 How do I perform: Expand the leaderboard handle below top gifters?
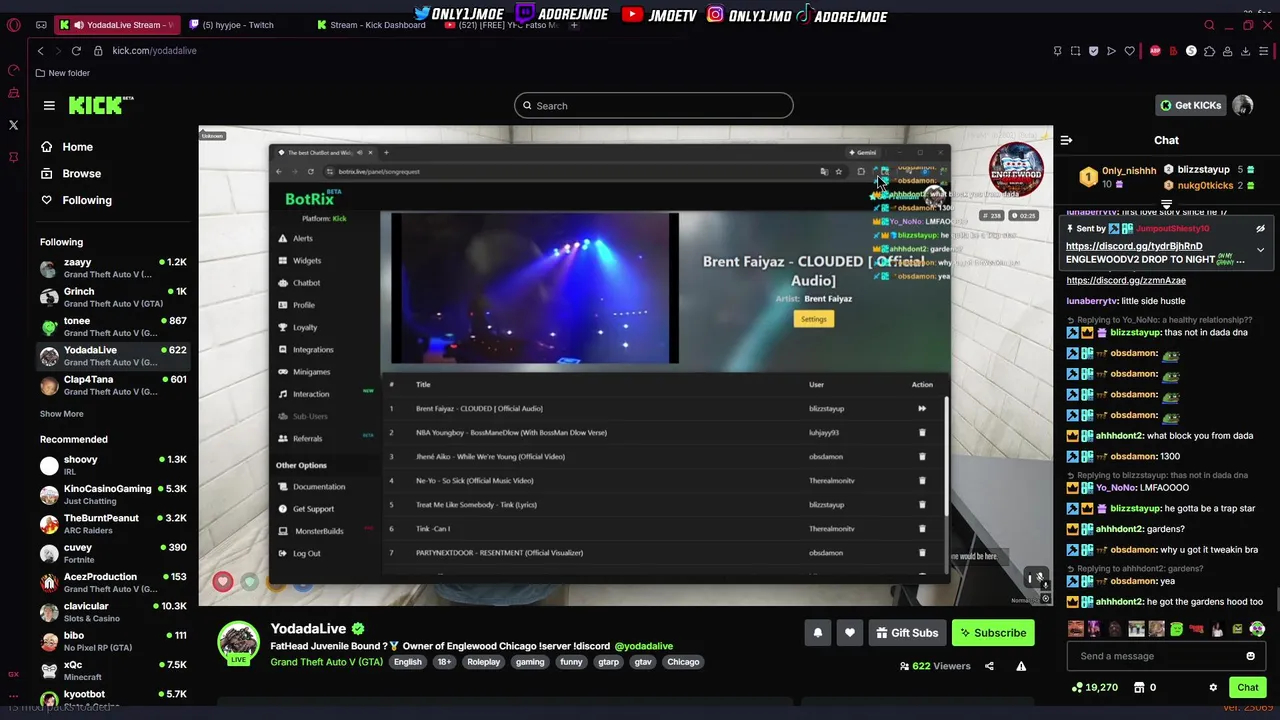click(x=1166, y=204)
